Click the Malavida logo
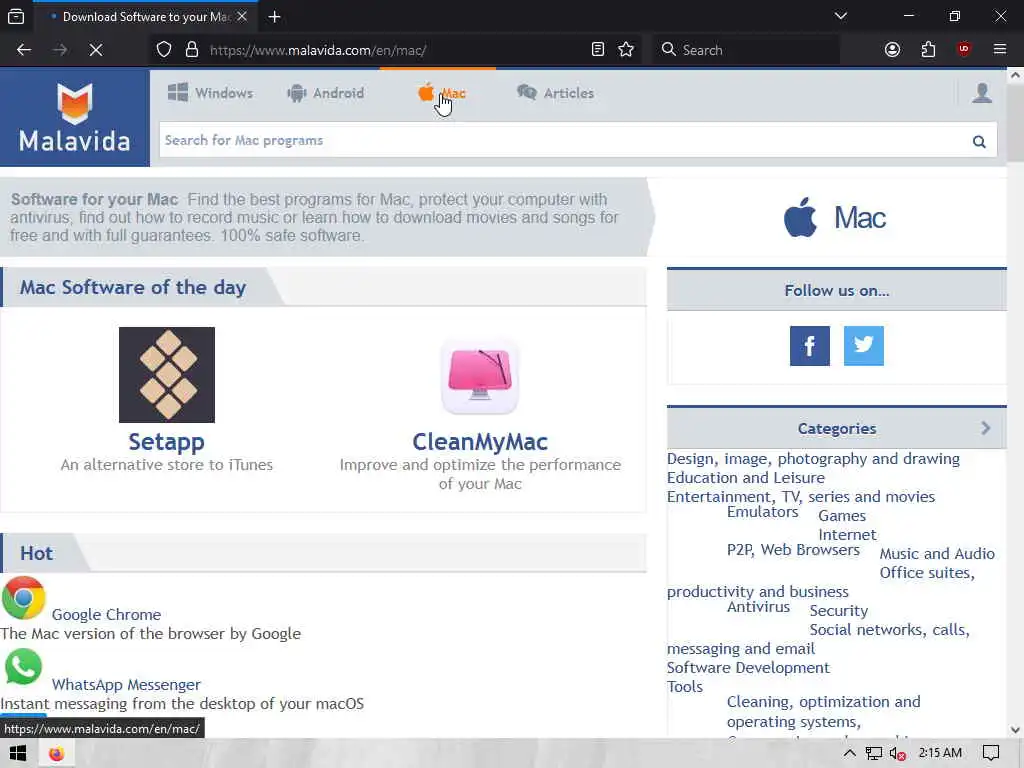Viewport: 1024px width, 768px height. coord(74,118)
